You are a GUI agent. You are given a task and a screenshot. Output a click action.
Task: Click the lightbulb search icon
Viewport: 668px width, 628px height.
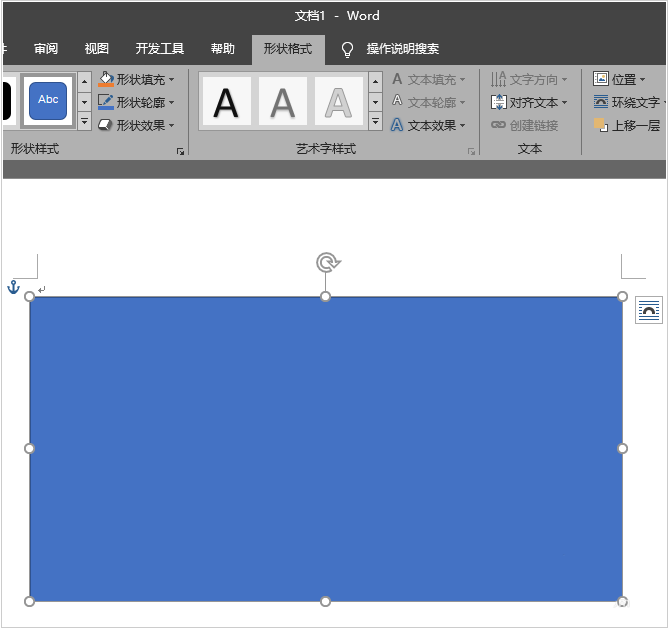(347, 50)
